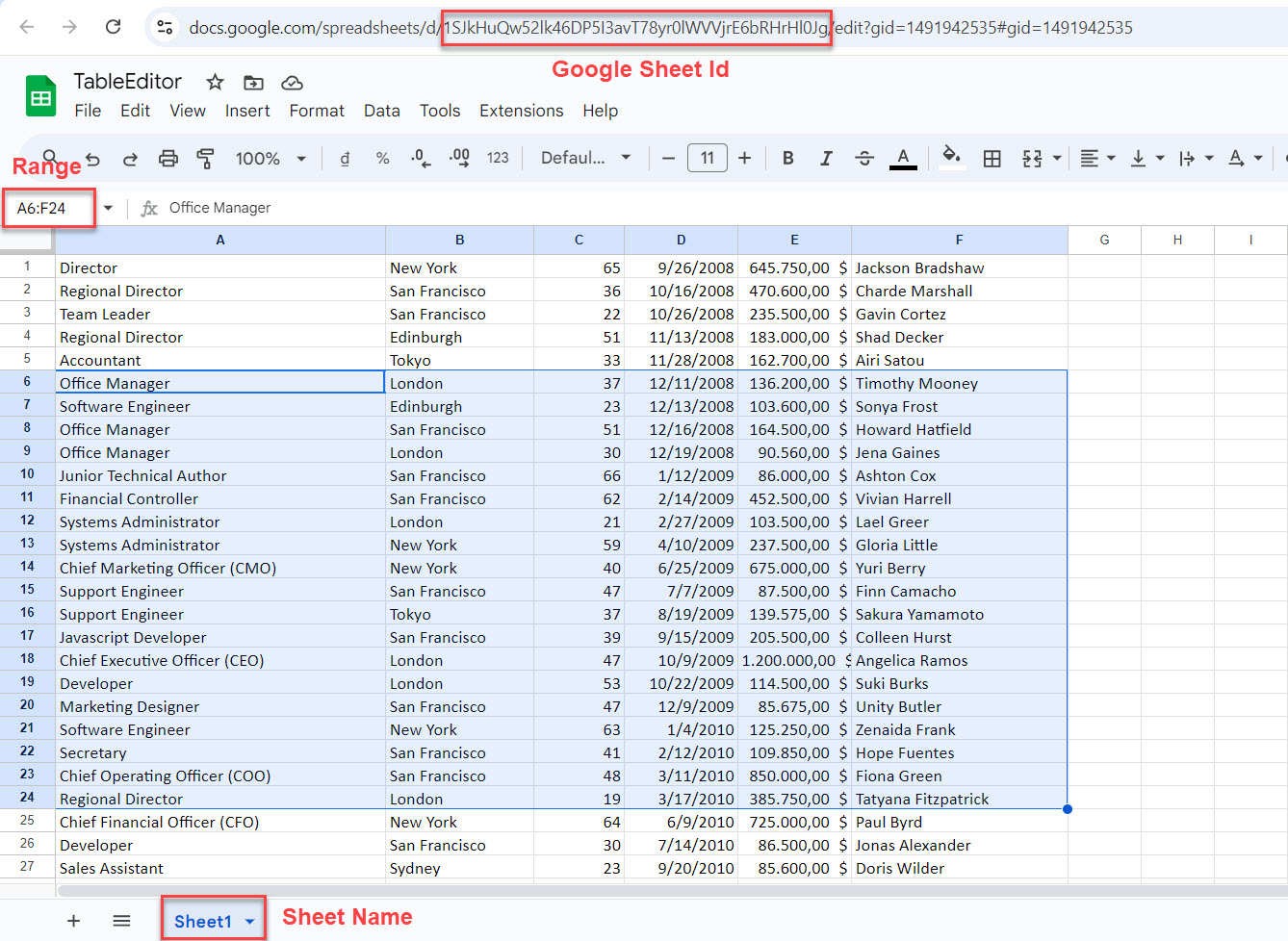Viewport: 1288px width, 941px height.
Task: Open the name box range dropdown
Action: point(107,207)
